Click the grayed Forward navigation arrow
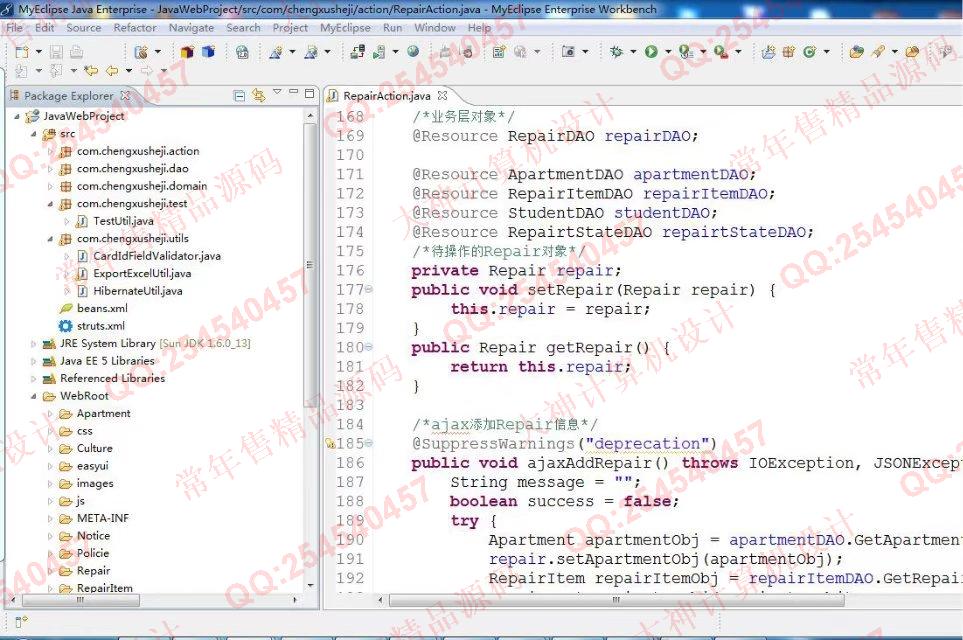The image size is (963, 640). point(147,71)
